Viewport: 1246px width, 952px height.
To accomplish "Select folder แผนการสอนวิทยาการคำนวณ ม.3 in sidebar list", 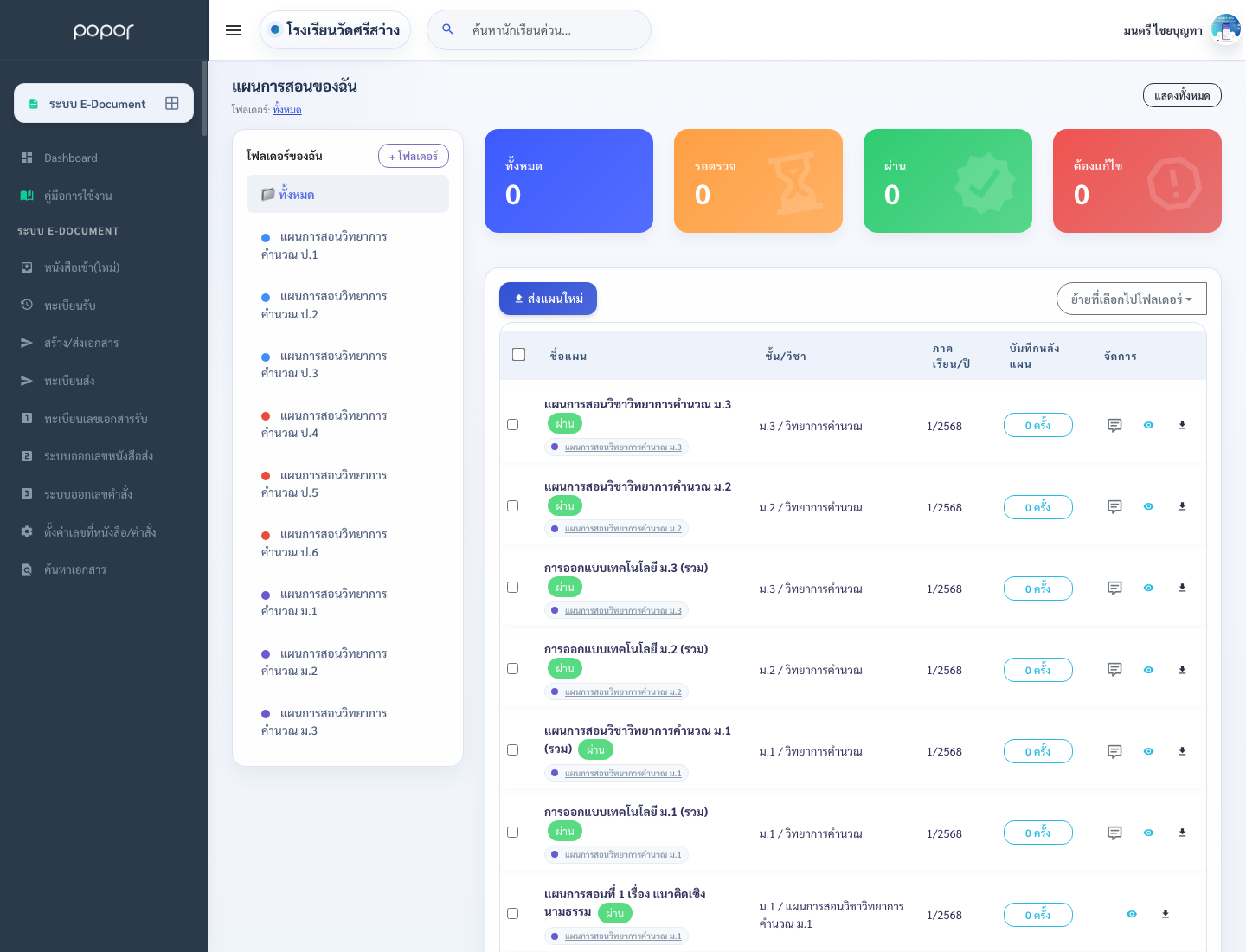I will (348, 722).
